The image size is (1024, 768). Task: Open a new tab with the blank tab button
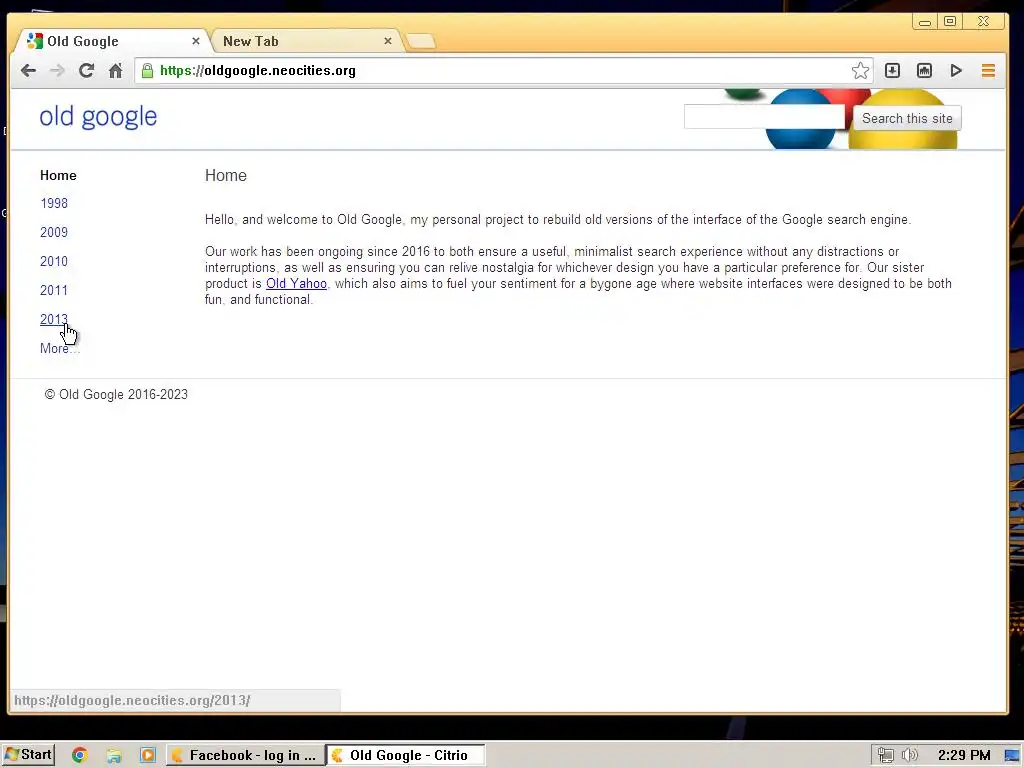coord(420,42)
